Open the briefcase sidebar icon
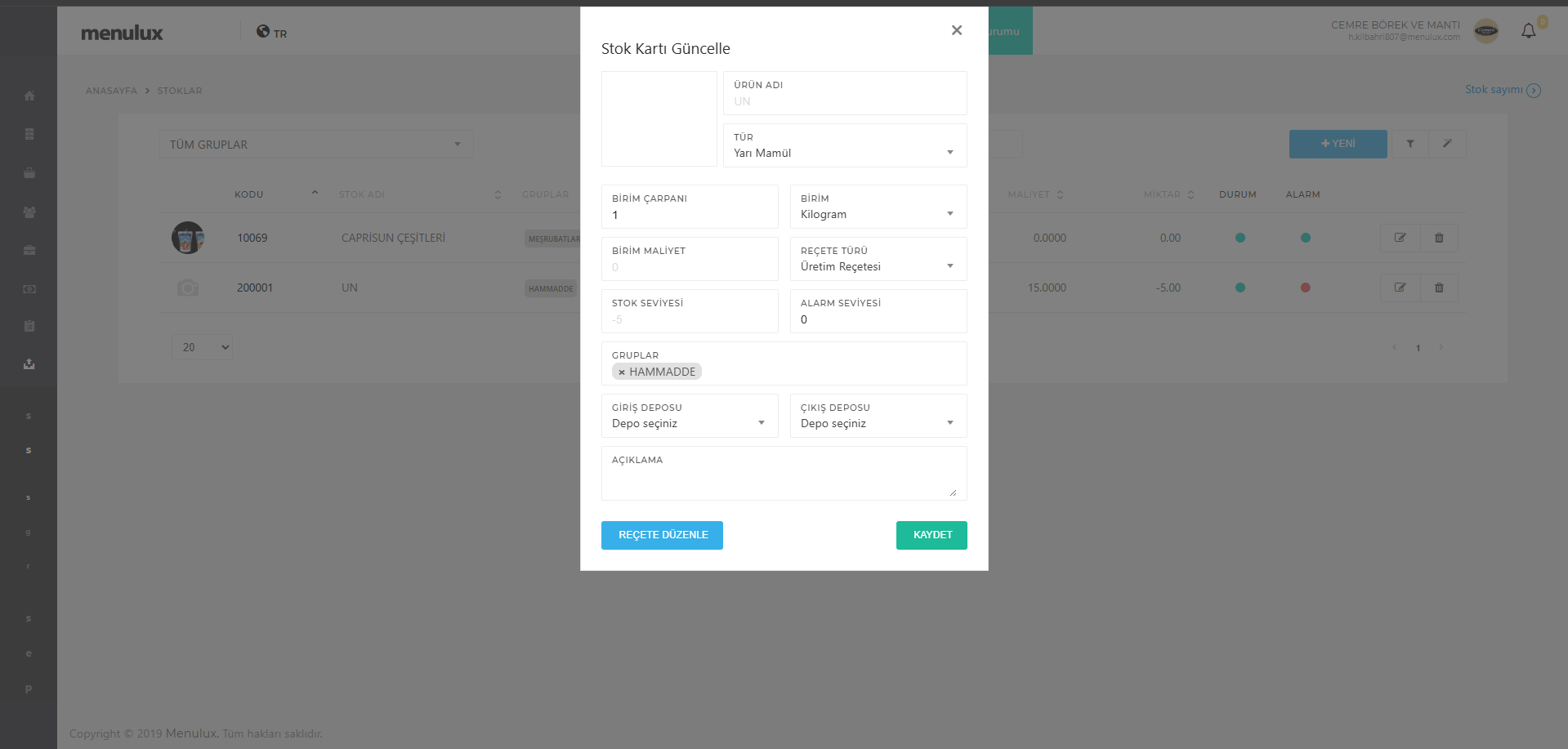This screenshot has width=1568, height=749. pyautogui.click(x=29, y=250)
